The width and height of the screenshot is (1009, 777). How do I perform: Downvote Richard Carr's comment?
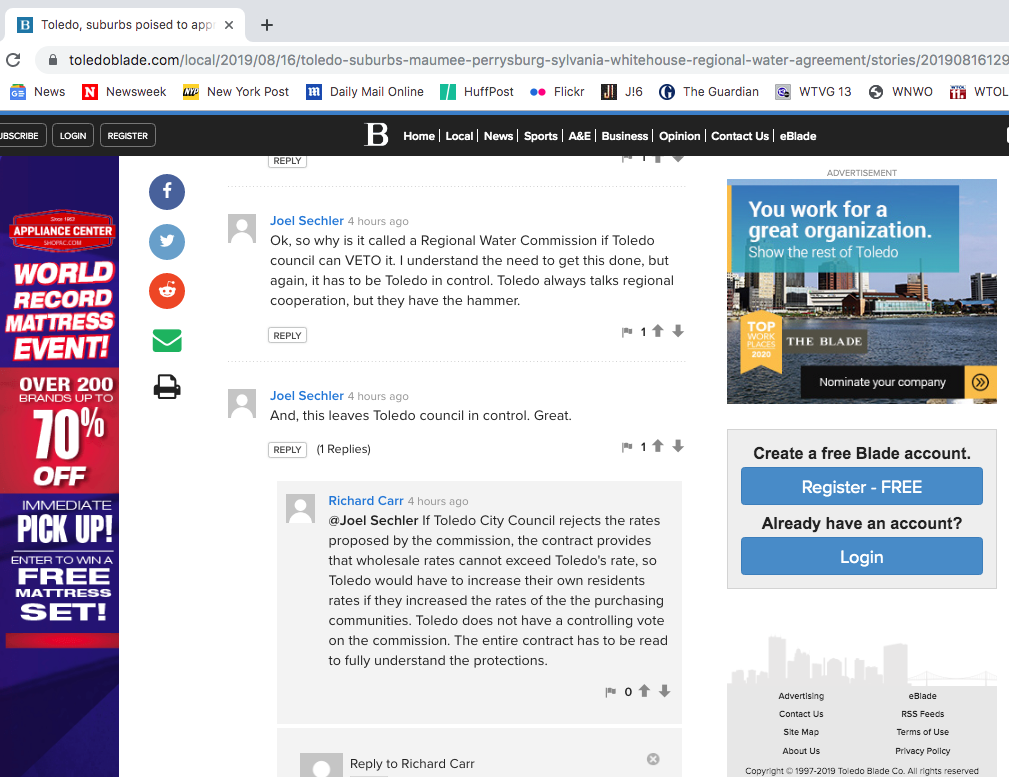[x=664, y=691]
